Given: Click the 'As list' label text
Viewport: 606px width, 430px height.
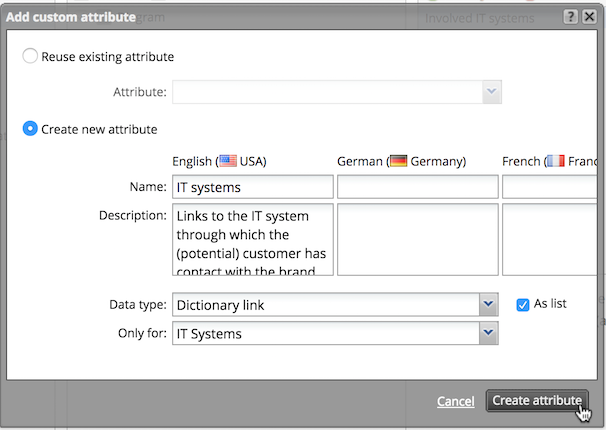Looking at the screenshot, I should click(x=550, y=304).
